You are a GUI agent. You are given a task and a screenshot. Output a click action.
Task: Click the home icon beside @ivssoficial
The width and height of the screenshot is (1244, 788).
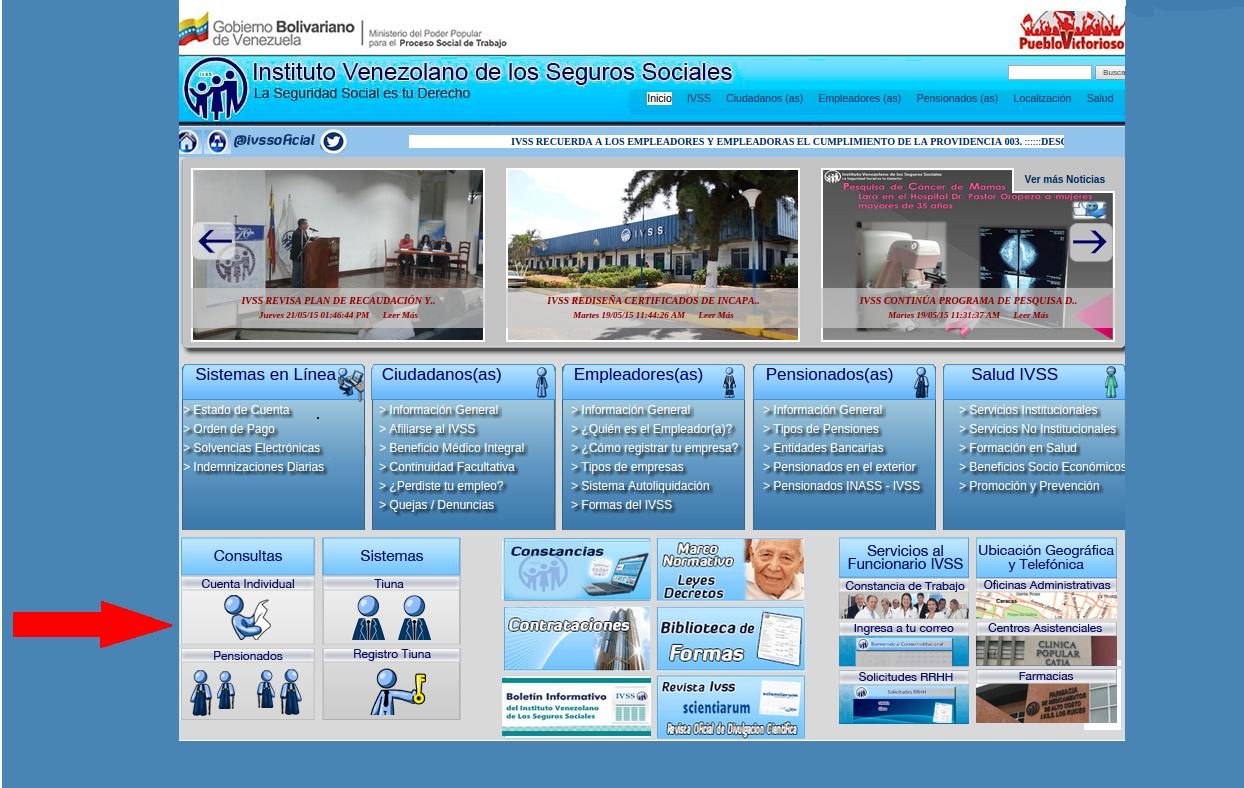point(188,142)
